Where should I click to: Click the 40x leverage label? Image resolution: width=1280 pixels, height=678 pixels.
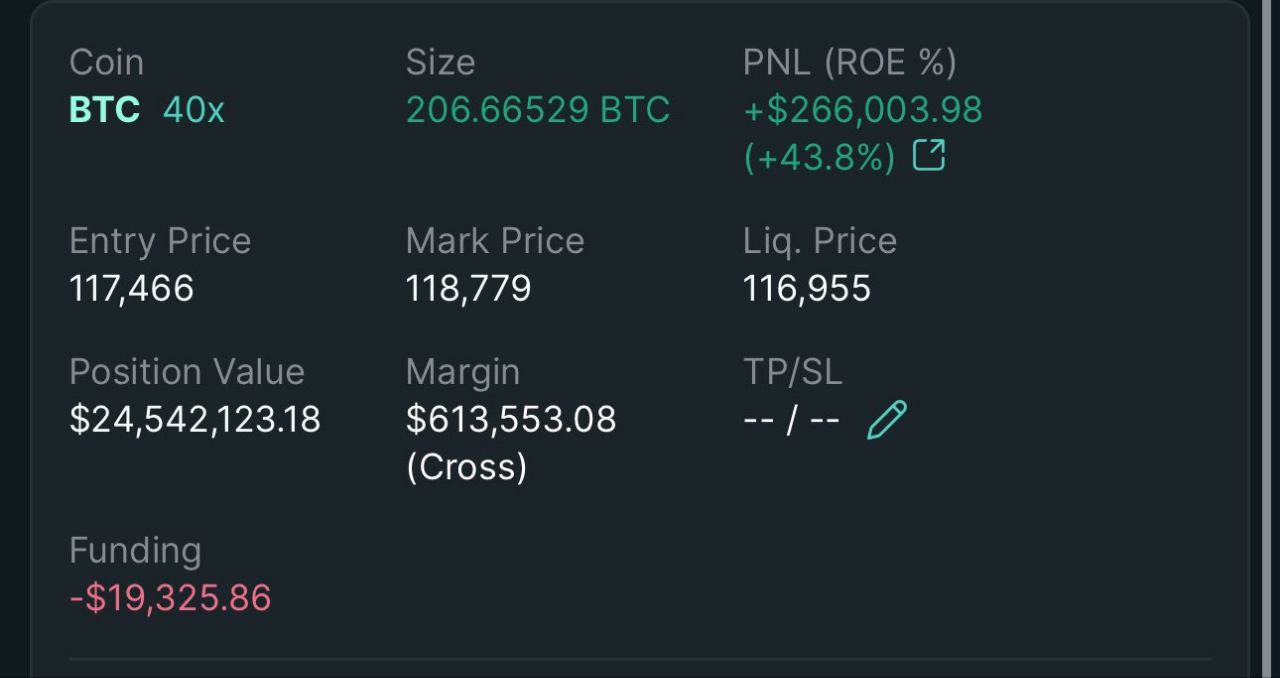pyautogui.click(x=194, y=109)
